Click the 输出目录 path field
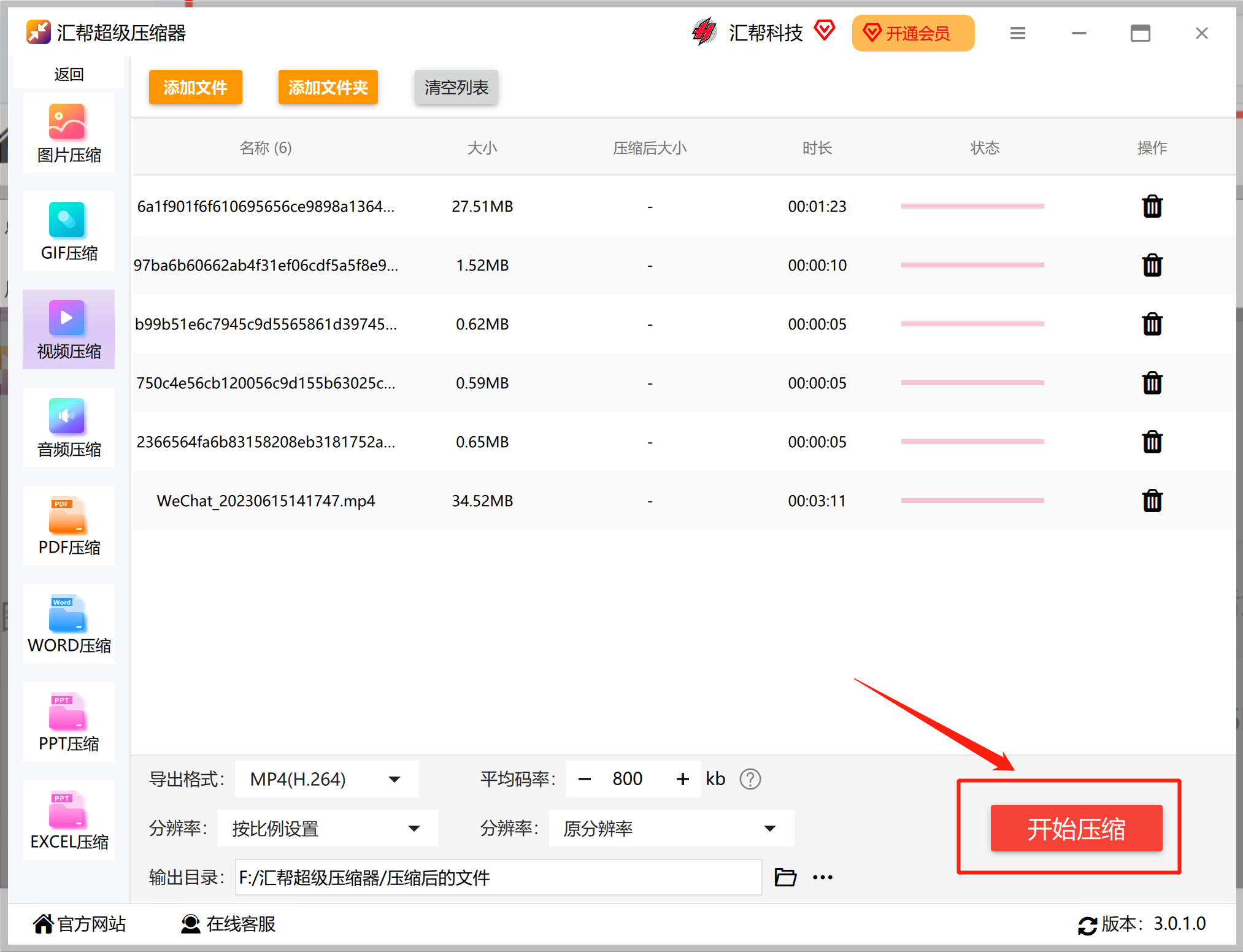Image resolution: width=1243 pixels, height=952 pixels. pyautogui.click(x=498, y=877)
